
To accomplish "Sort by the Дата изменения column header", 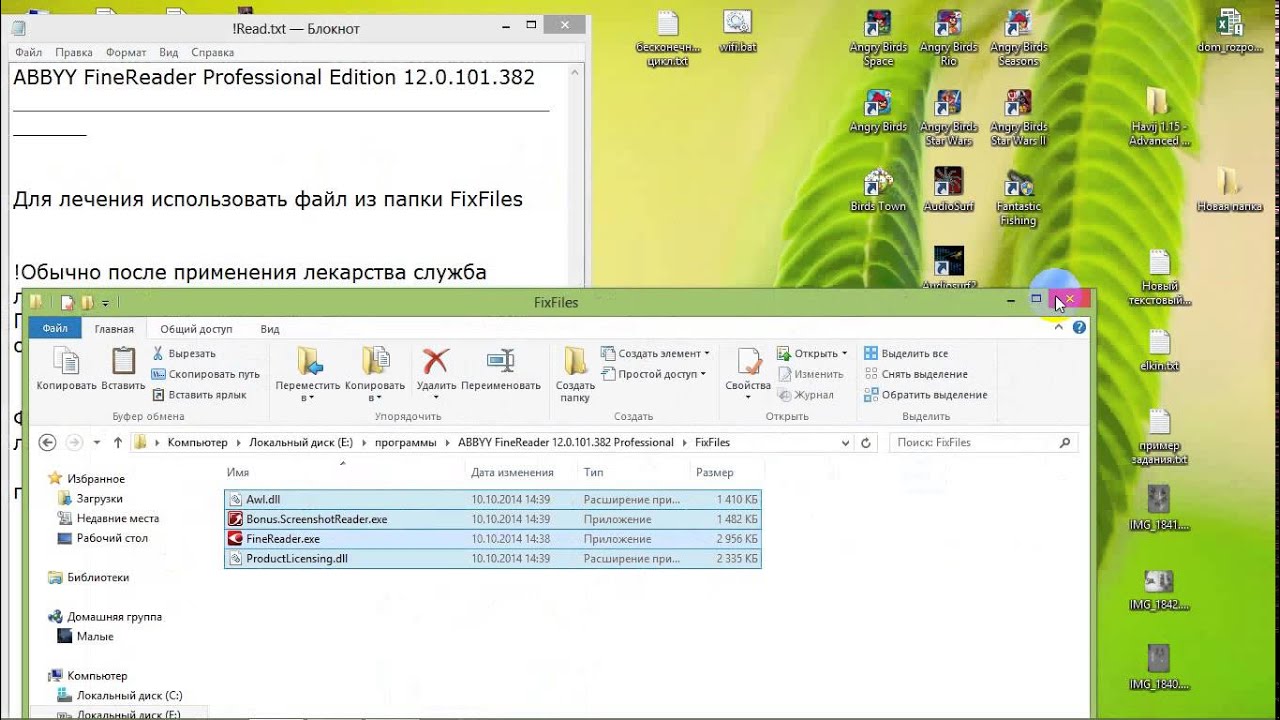I will (x=521, y=472).
